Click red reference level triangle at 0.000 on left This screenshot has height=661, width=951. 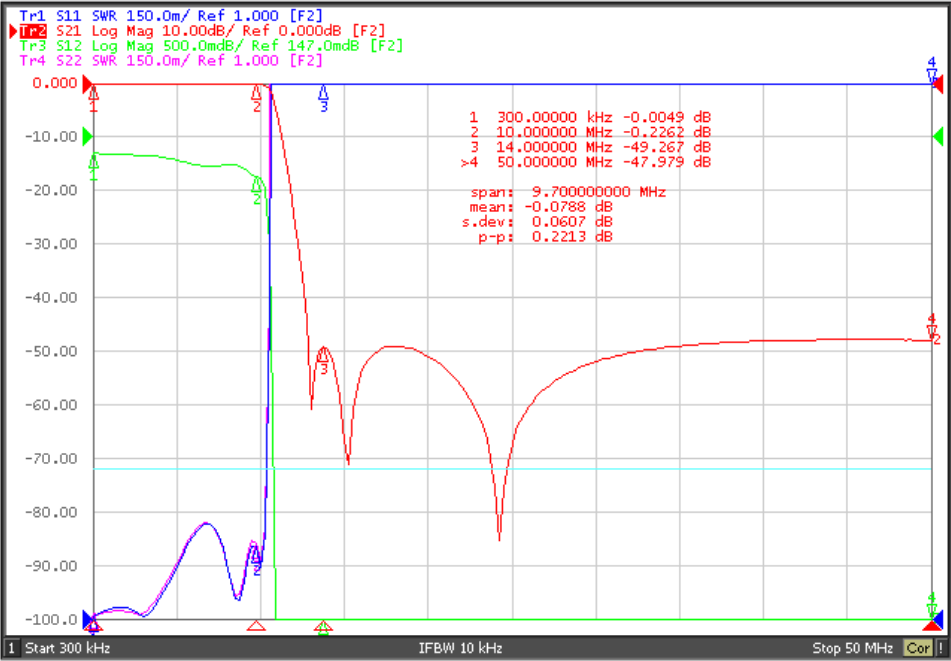[89, 84]
